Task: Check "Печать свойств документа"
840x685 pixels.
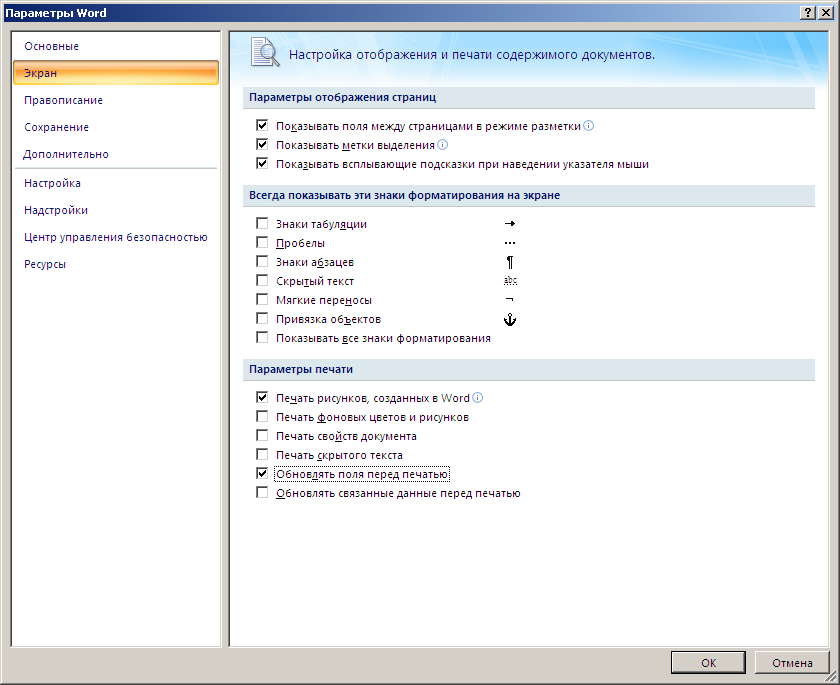Action: coord(262,435)
